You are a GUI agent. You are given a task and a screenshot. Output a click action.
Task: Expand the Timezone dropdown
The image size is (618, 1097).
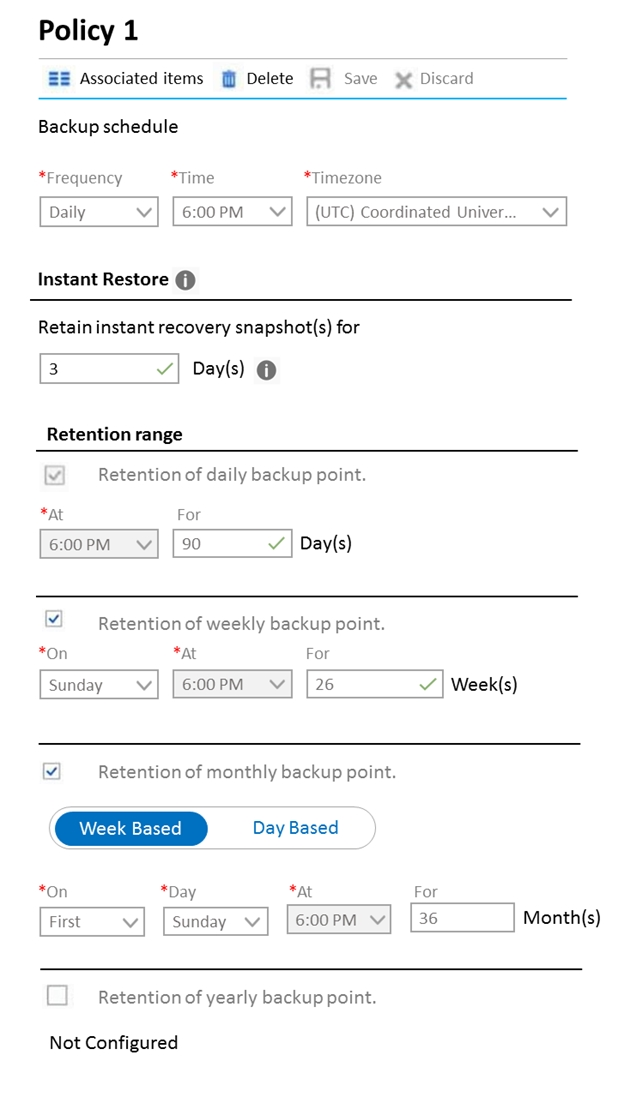(437, 212)
